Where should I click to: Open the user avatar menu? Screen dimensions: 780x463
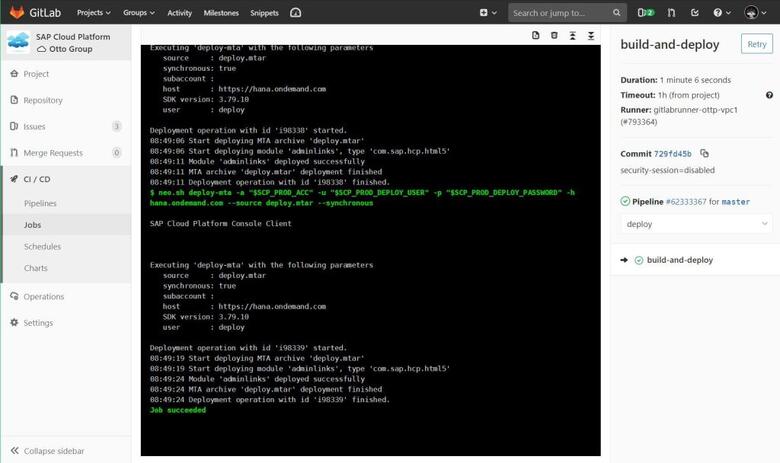click(754, 13)
